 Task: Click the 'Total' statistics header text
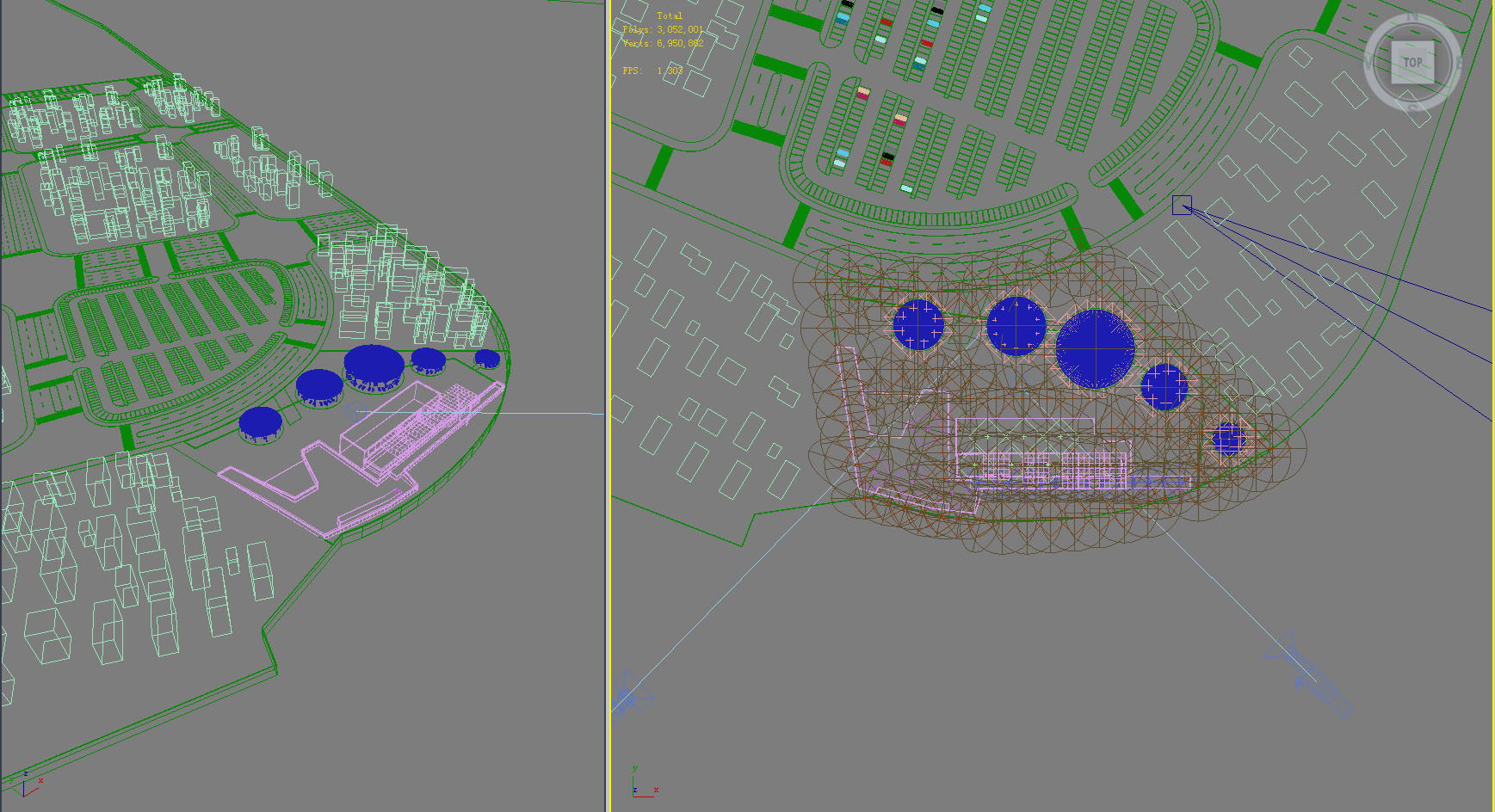coord(670,15)
